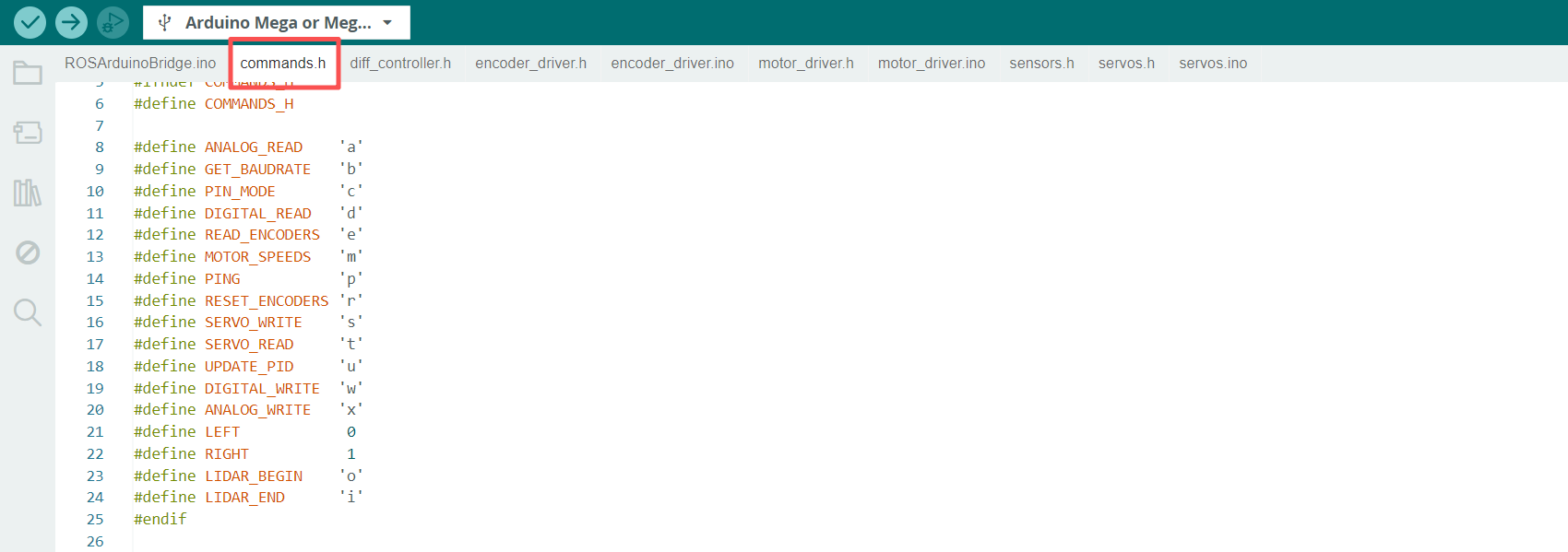The width and height of the screenshot is (1568, 552).
Task: Switch to encoder_driver.h tab
Action: click(x=530, y=63)
